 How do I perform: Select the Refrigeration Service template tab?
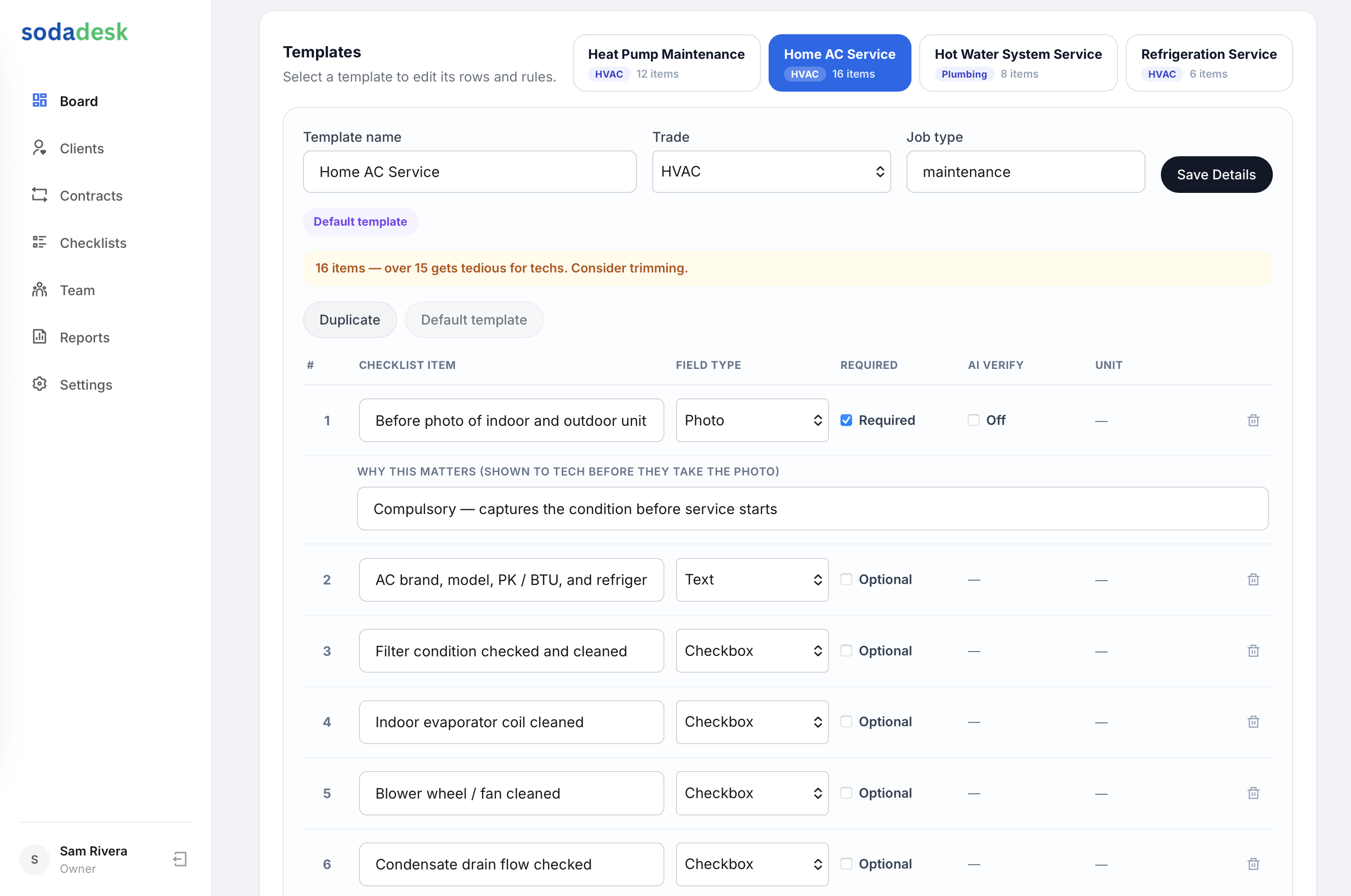[1209, 63]
